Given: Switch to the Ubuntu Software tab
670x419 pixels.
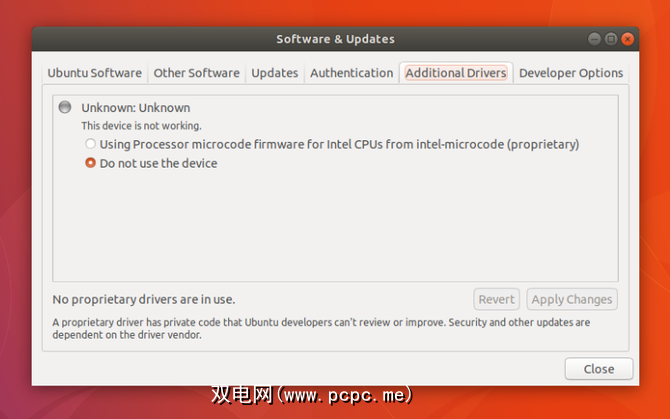Looking at the screenshot, I should point(95,73).
